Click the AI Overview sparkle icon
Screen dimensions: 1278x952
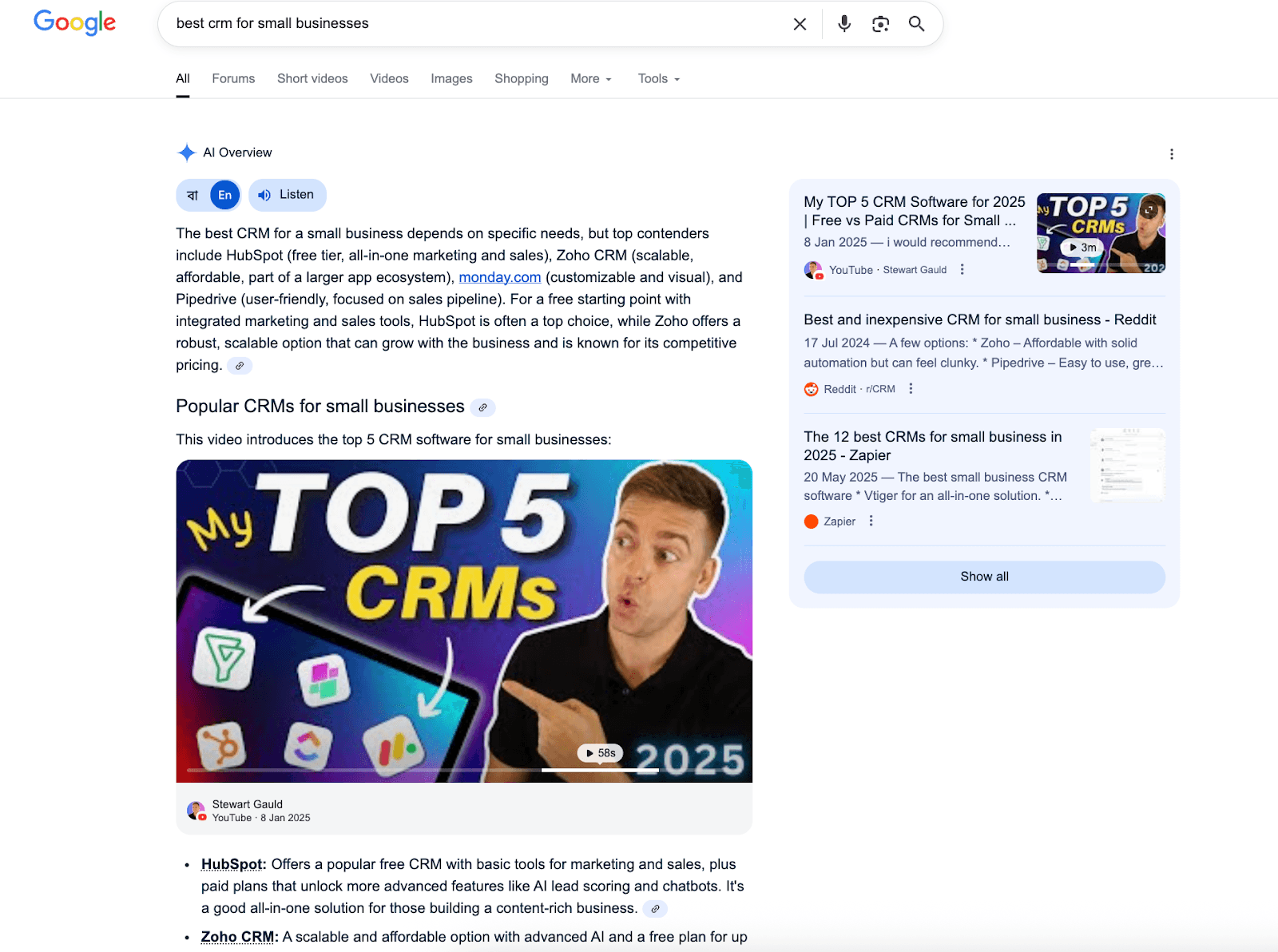pos(186,153)
